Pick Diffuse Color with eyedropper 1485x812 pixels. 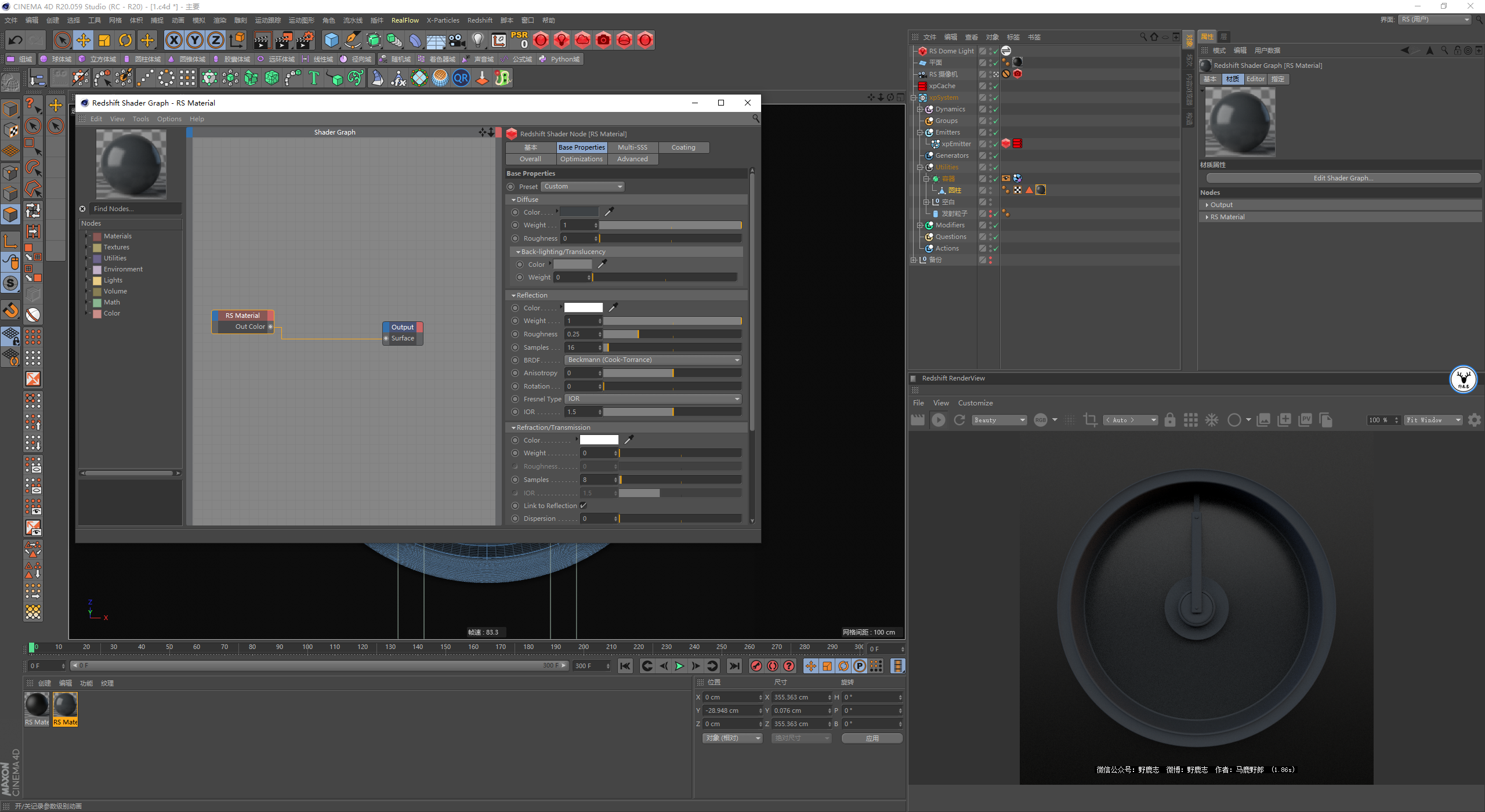click(609, 212)
